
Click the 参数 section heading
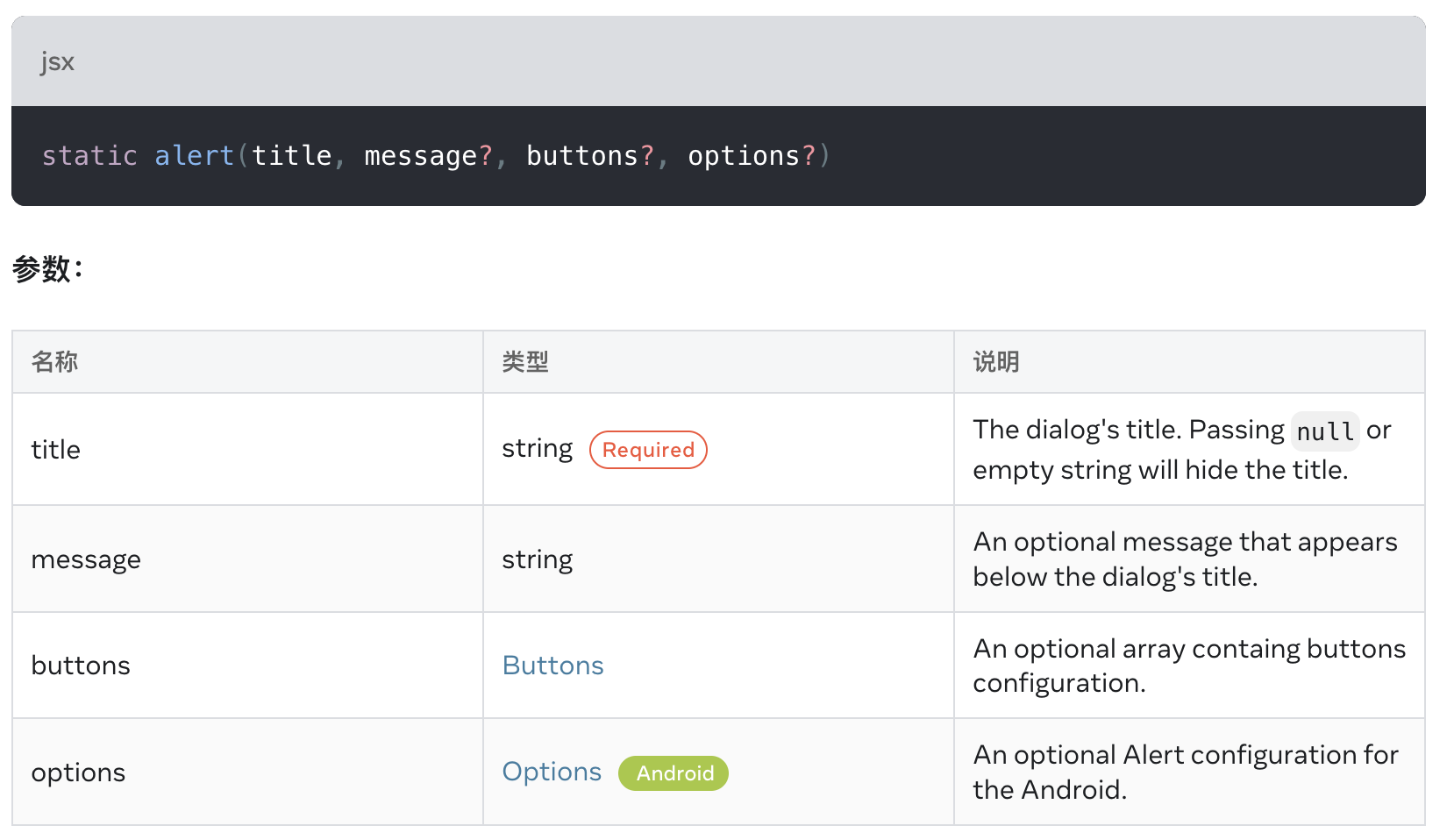coord(47,268)
